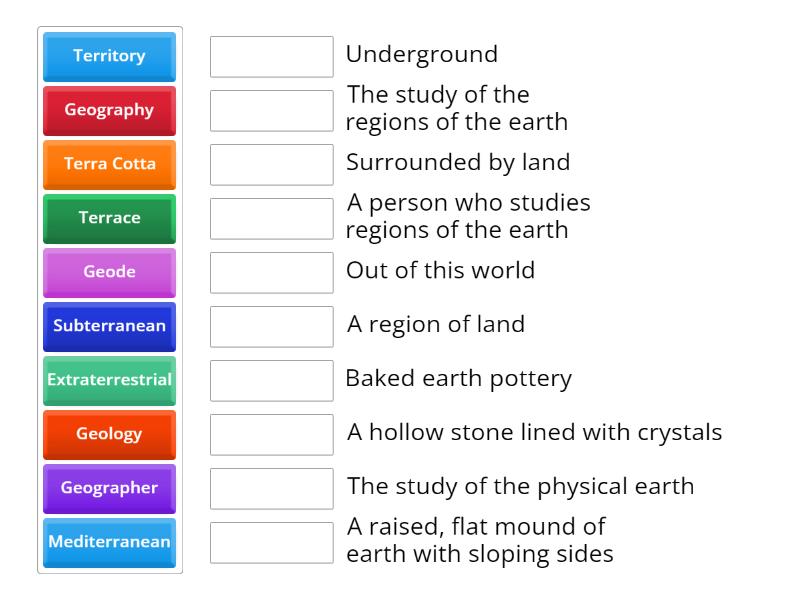Click the box next to the raised mound definition
This screenshot has height=600, width=800.
pos(271,542)
